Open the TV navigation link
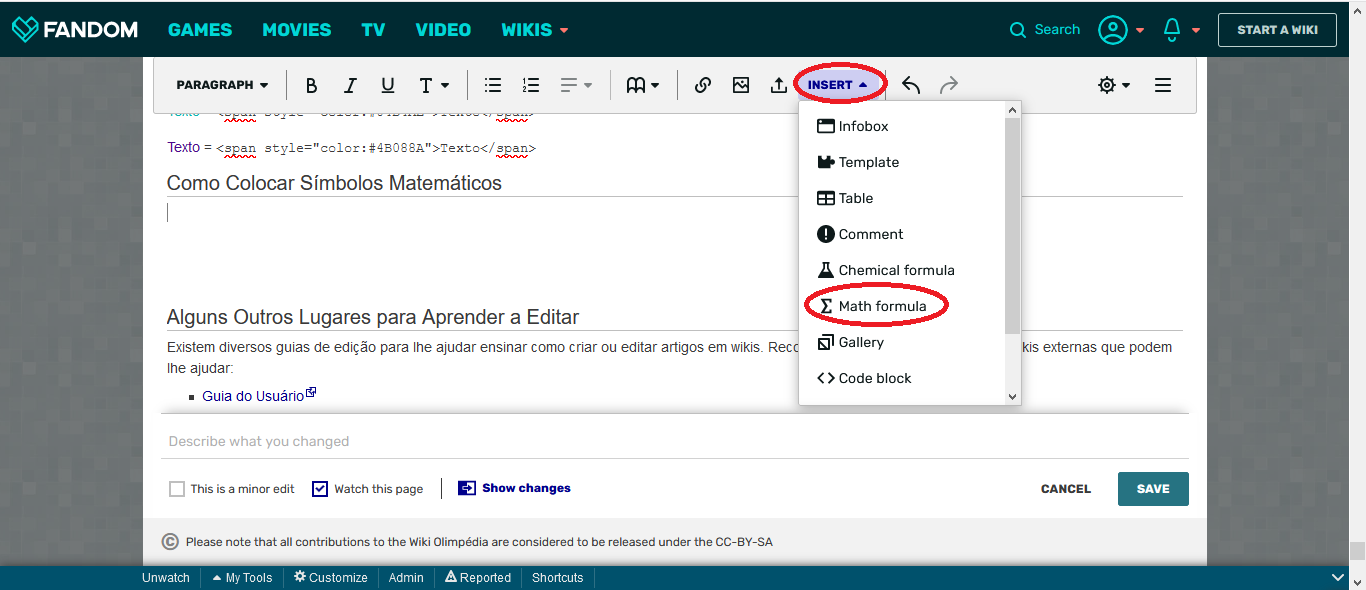Image resolution: width=1366 pixels, height=590 pixels. coord(373,30)
